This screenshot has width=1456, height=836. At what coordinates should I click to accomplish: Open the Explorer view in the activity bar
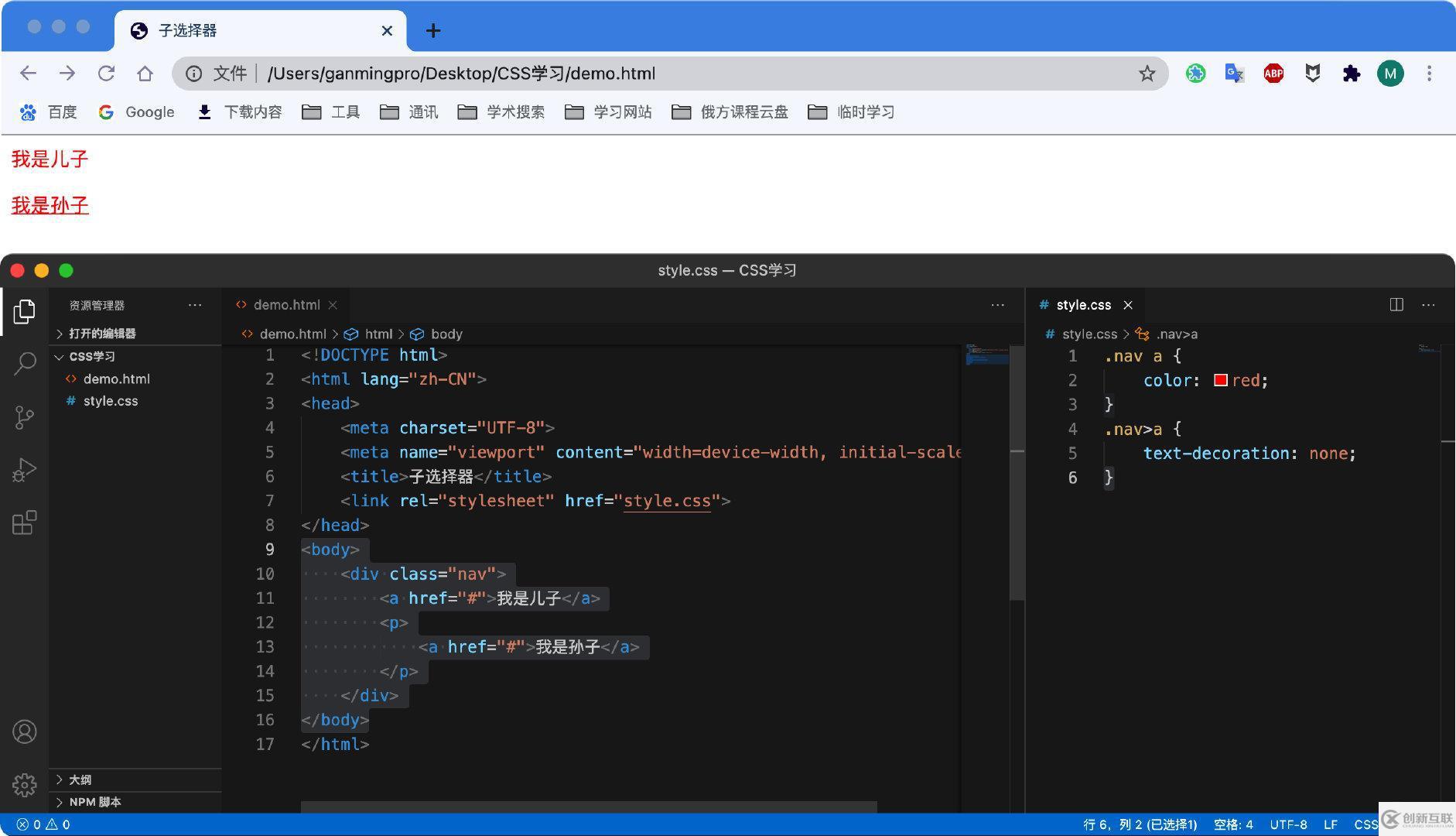(x=25, y=311)
